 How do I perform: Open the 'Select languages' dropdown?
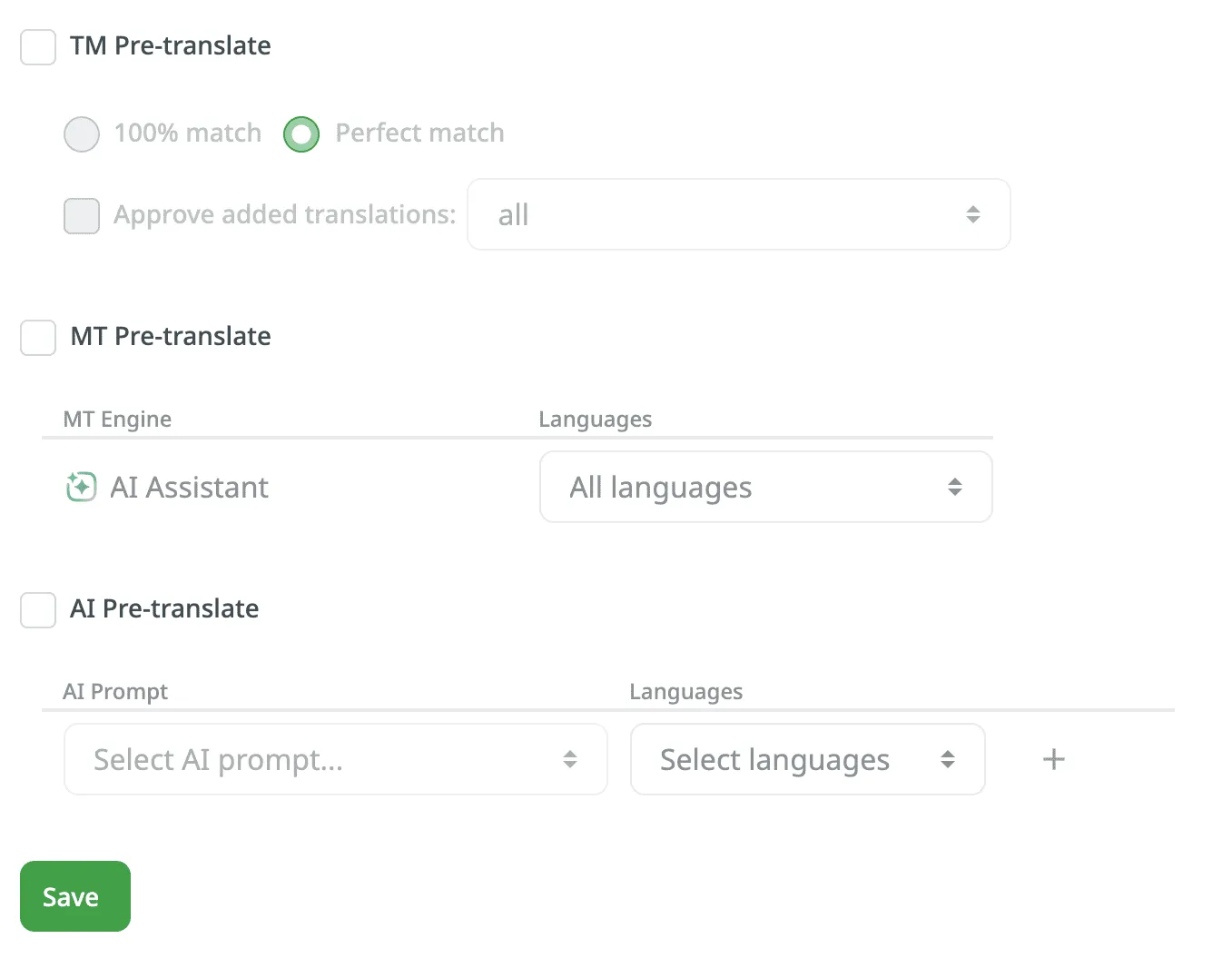pos(806,759)
